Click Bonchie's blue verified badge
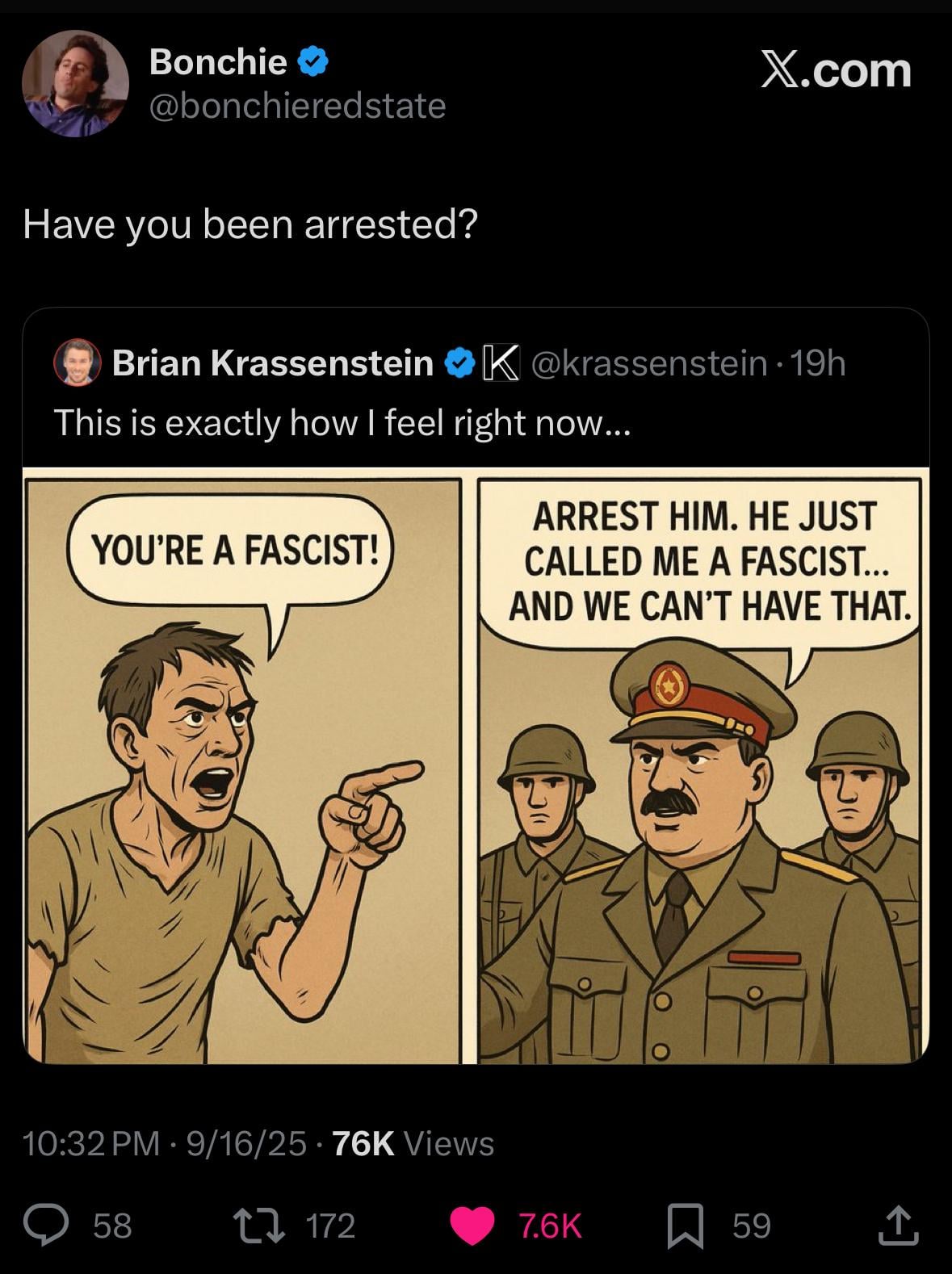Screen dimensions: 952x1274 coord(312,61)
